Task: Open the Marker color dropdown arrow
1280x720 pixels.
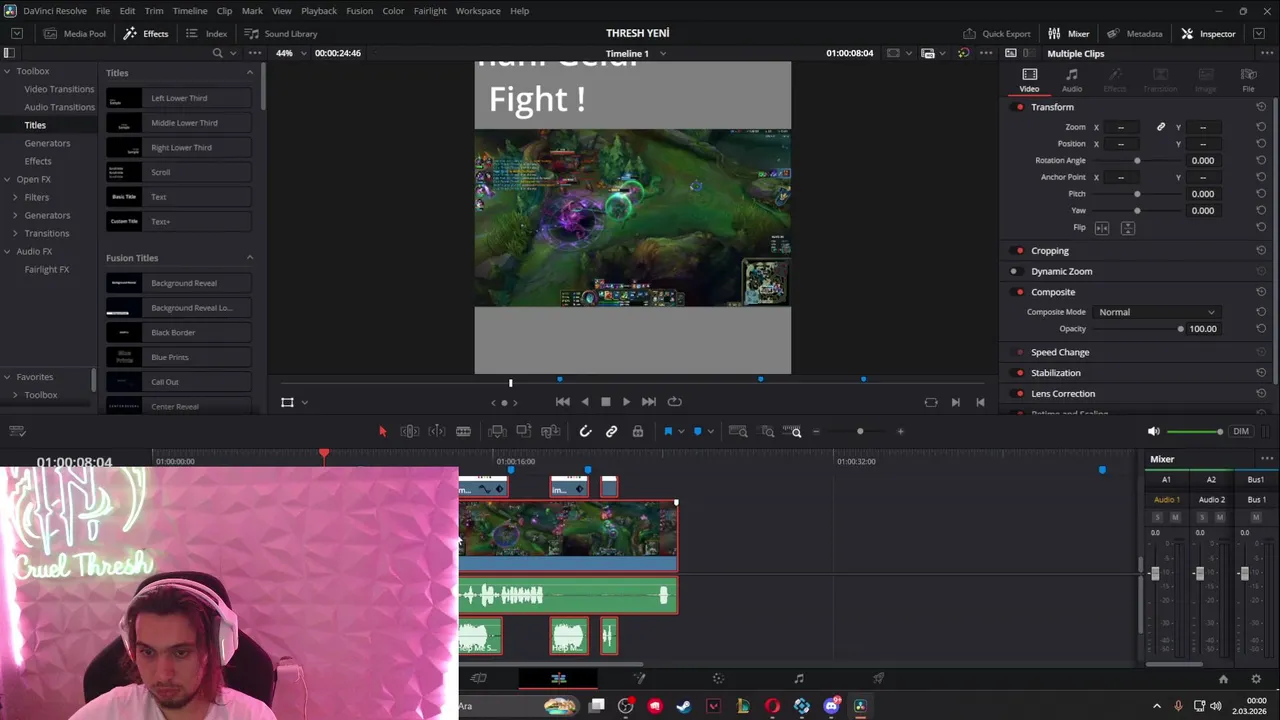Action: [710, 431]
